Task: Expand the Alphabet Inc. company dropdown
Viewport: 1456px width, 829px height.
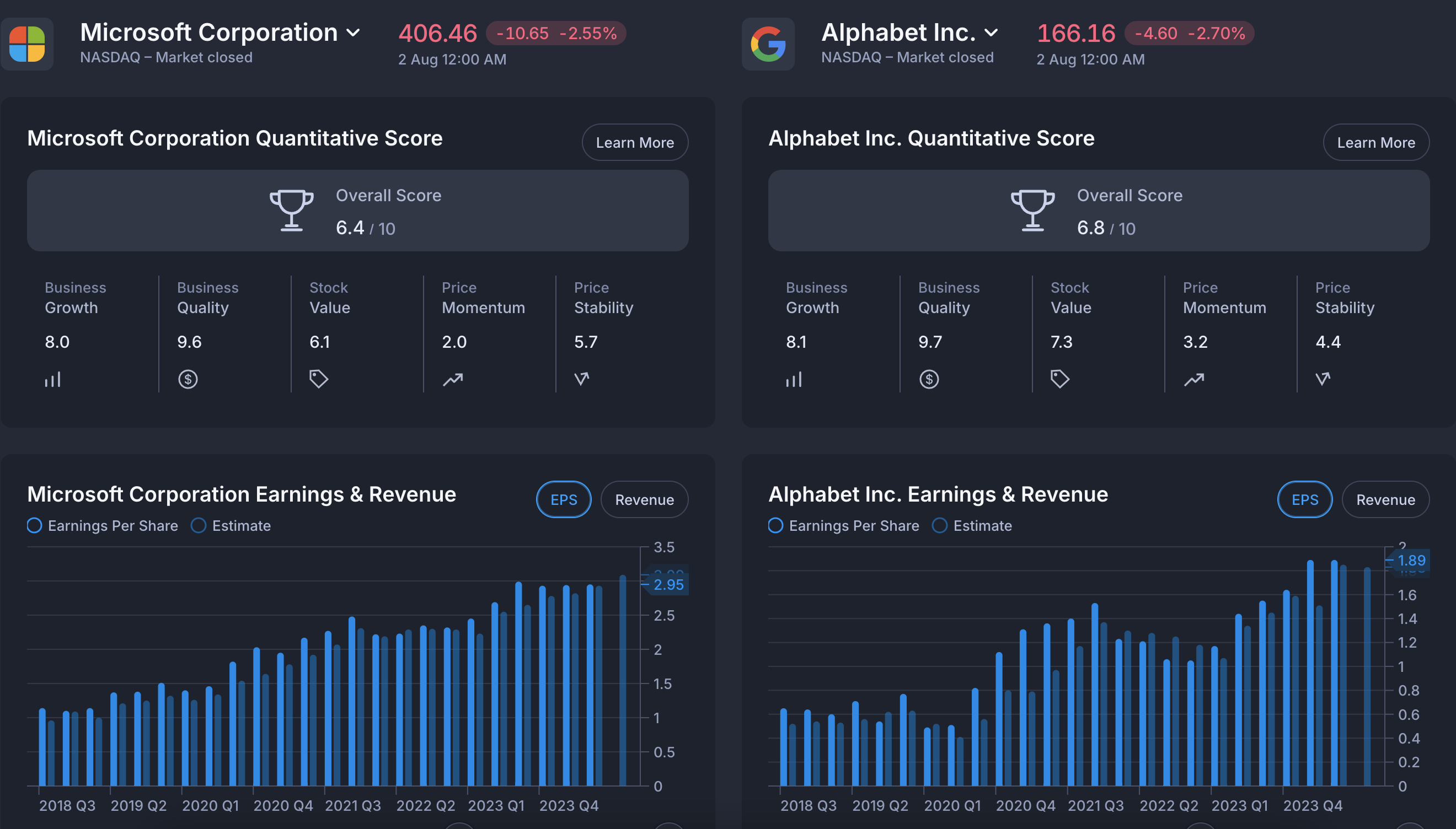Action: tap(991, 33)
